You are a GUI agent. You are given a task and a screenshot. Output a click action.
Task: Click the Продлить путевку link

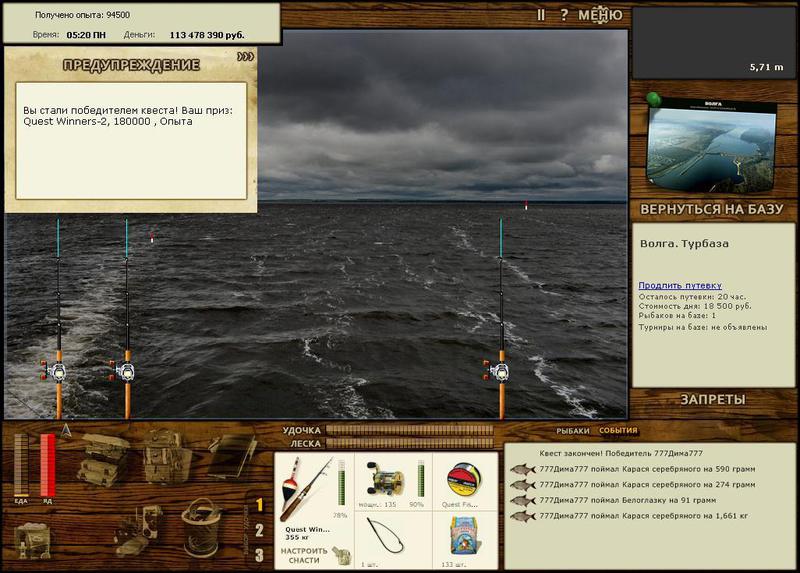(x=680, y=286)
